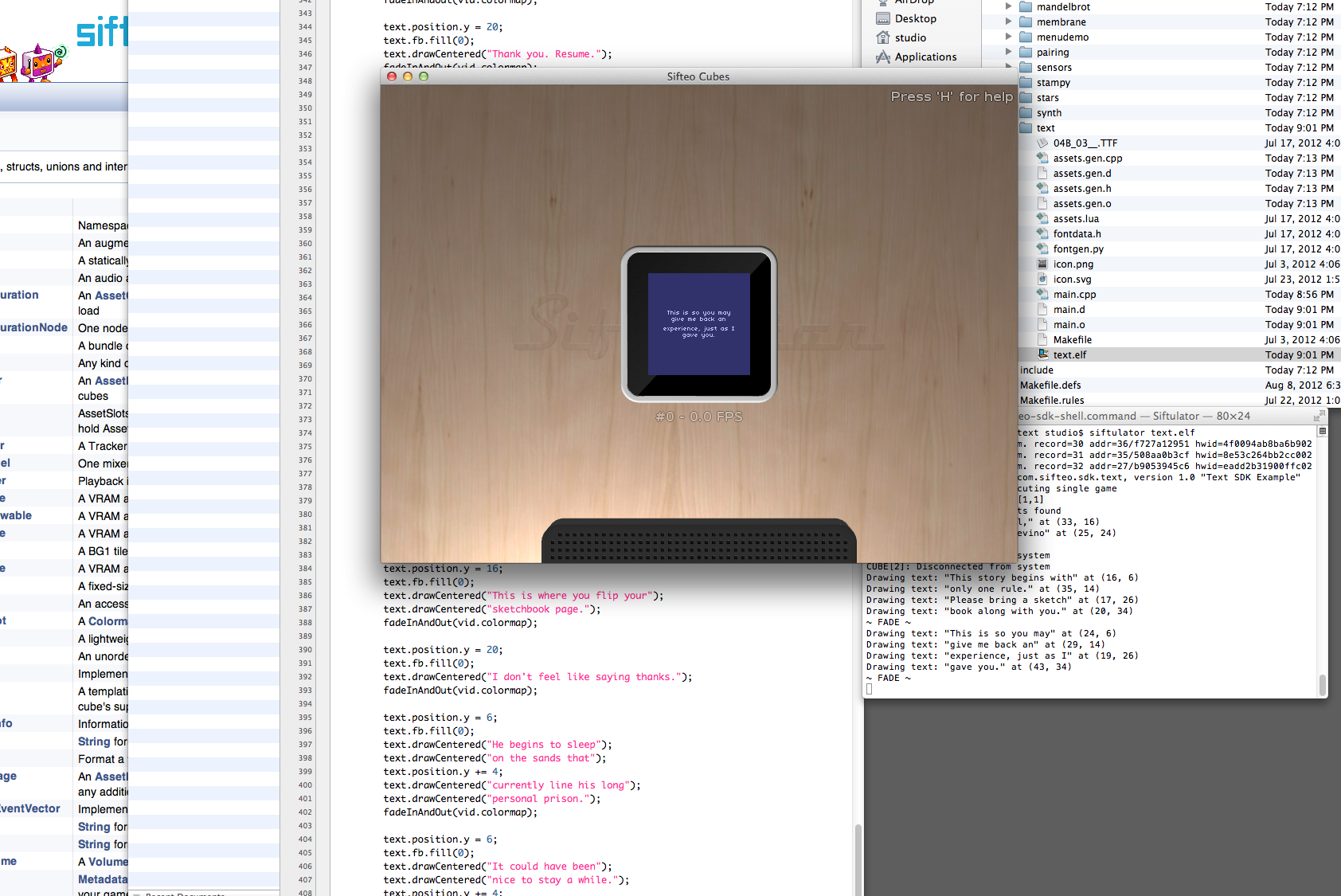Select the assets.gen.cpp file icon

point(1042,158)
